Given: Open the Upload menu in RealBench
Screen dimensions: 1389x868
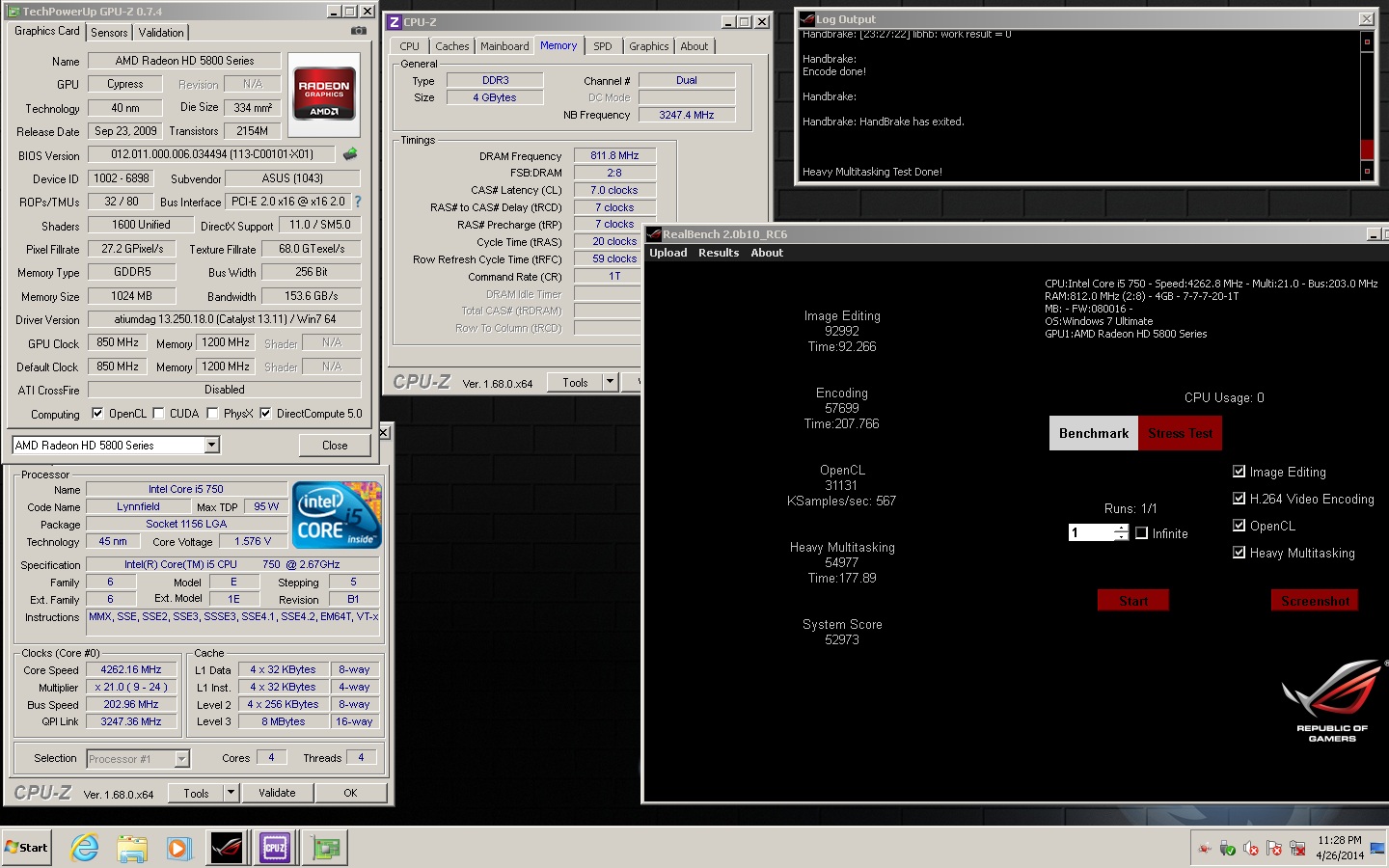Looking at the screenshot, I should 668,253.
